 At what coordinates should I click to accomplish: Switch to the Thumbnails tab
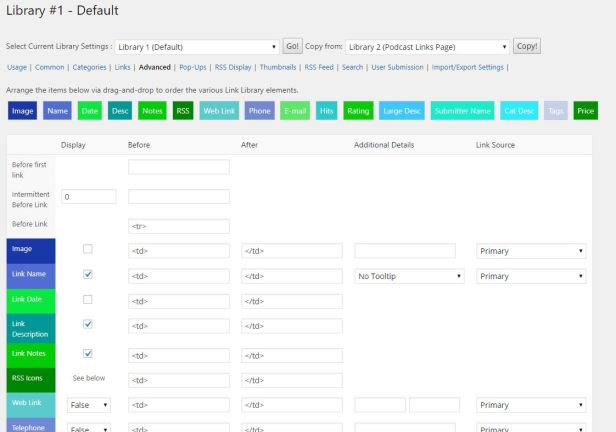(278, 67)
